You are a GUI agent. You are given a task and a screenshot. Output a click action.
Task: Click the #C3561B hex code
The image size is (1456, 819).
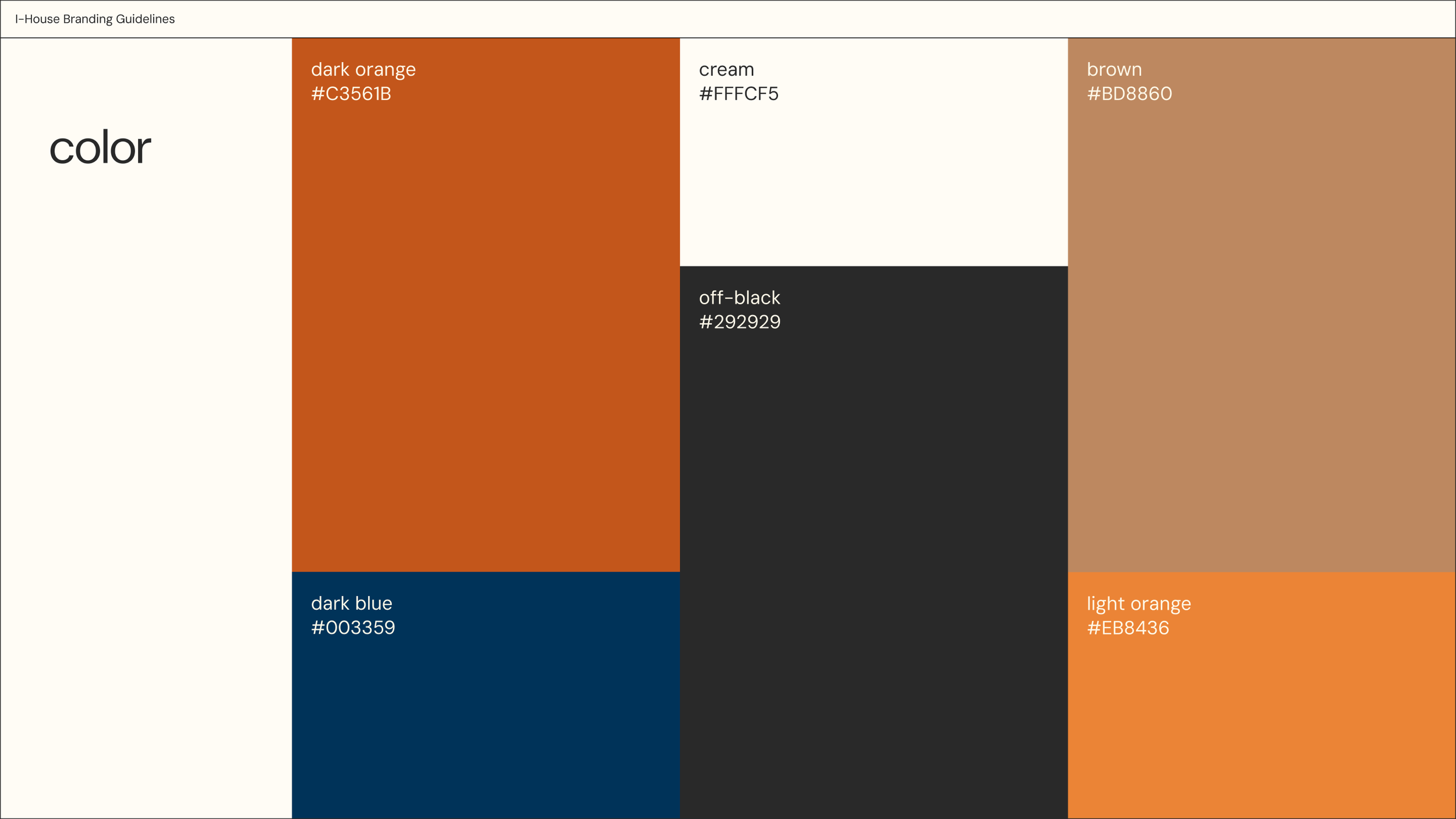[351, 94]
